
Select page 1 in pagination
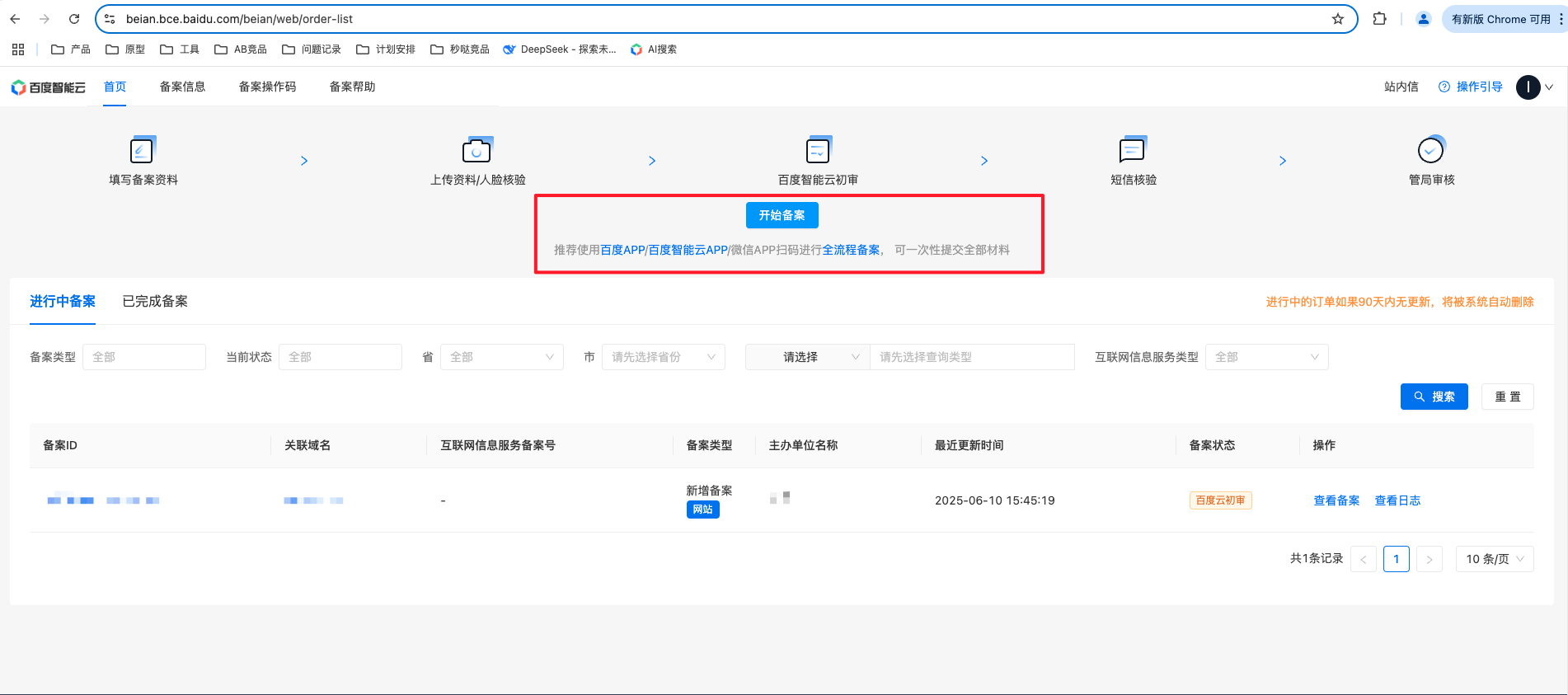(x=1397, y=559)
